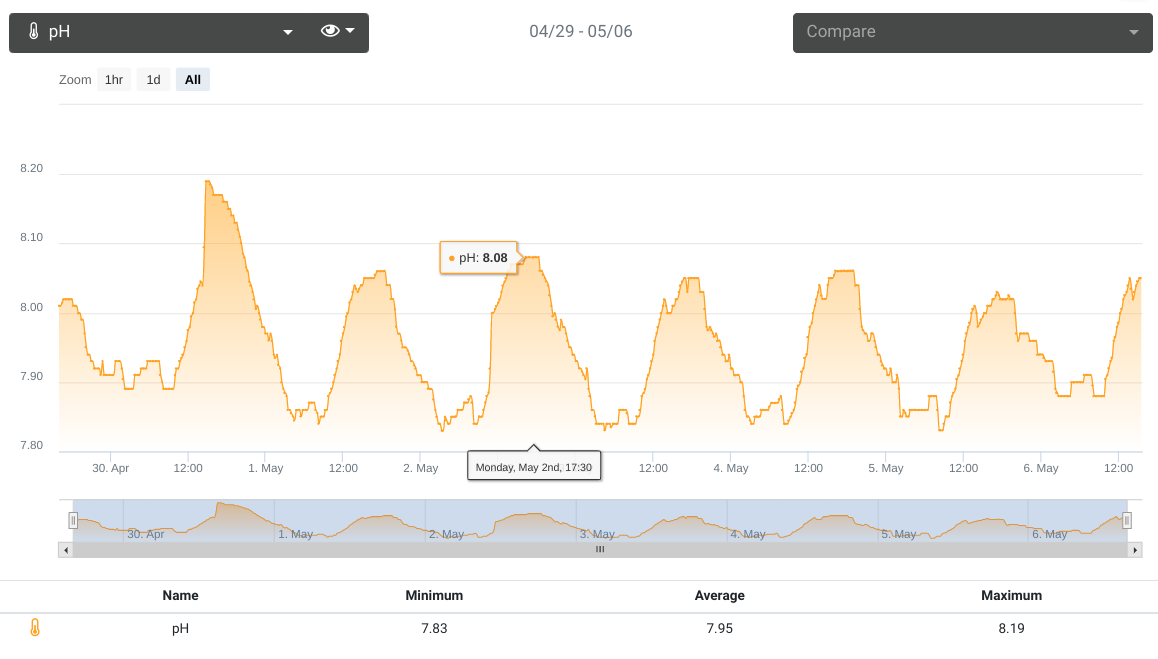Click the Minimum column header
The height and width of the screenshot is (659, 1158).
[x=434, y=595]
